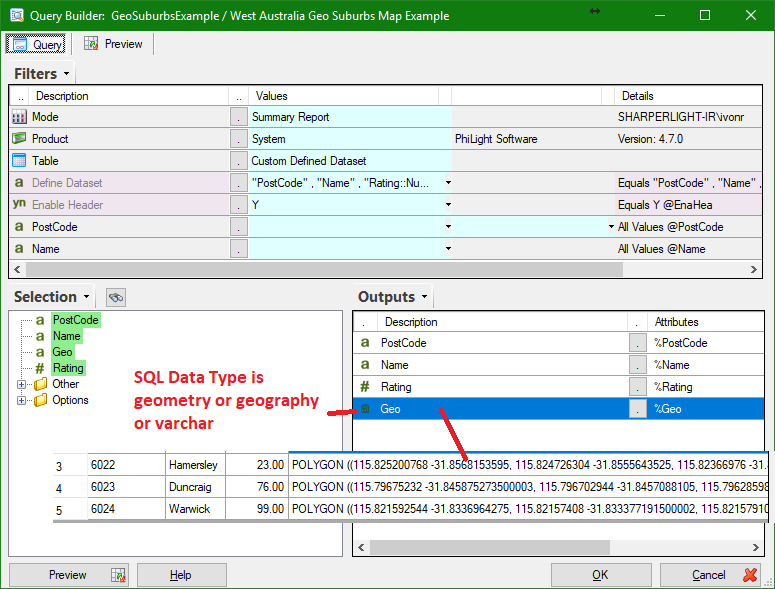The height and width of the screenshot is (589, 775).
Task: Click the Filters horizontal scrollbar thumb
Action: pyautogui.click(x=324, y=269)
